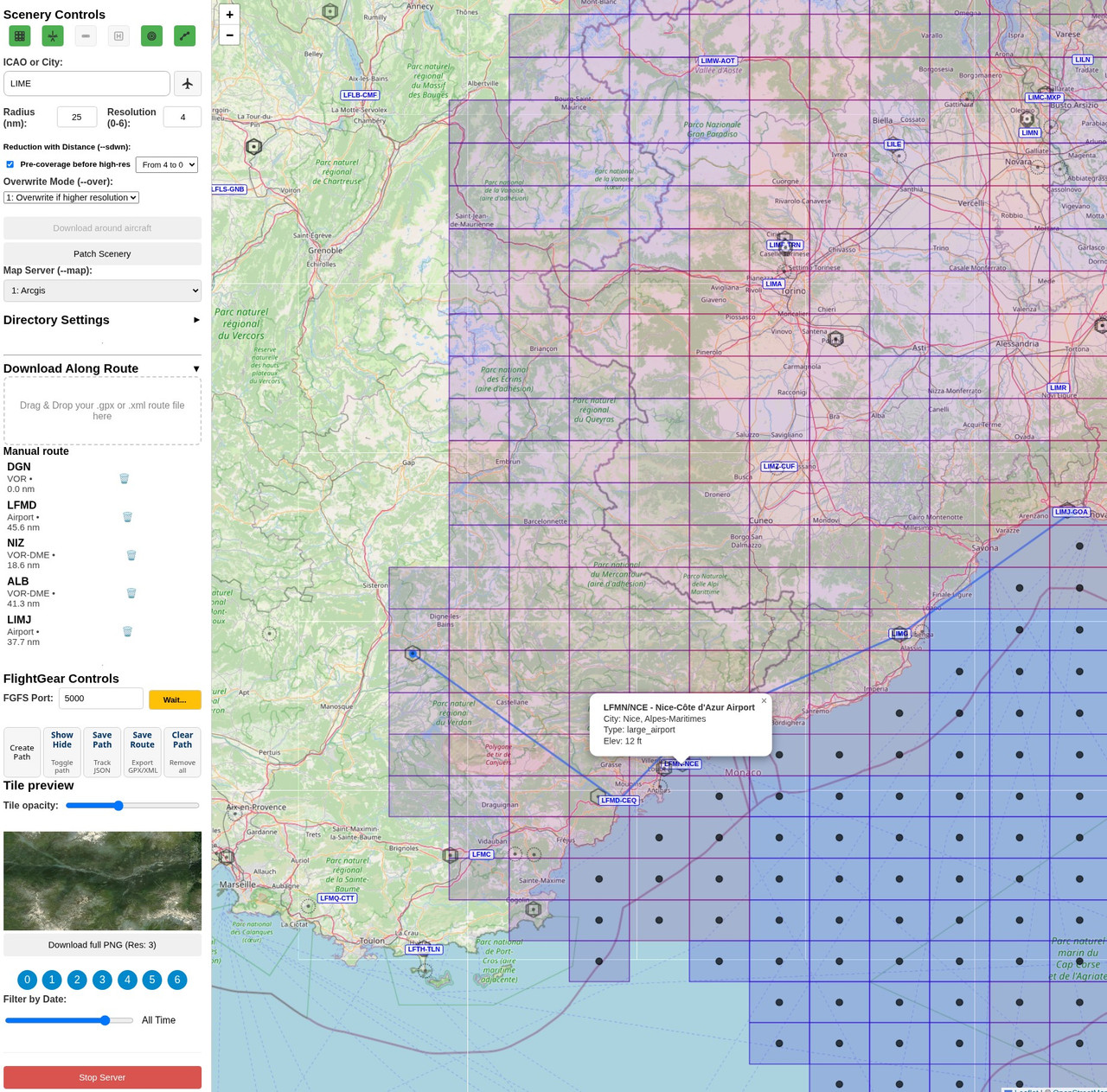Viewport: 1107px width, 1092px height.
Task: Click the airplane search button beside ICAO field
Action: tap(188, 84)
